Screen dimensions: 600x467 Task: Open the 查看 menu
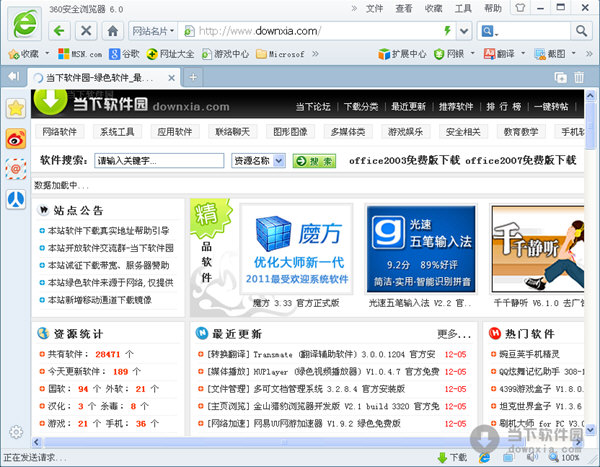tap(404, 8)
